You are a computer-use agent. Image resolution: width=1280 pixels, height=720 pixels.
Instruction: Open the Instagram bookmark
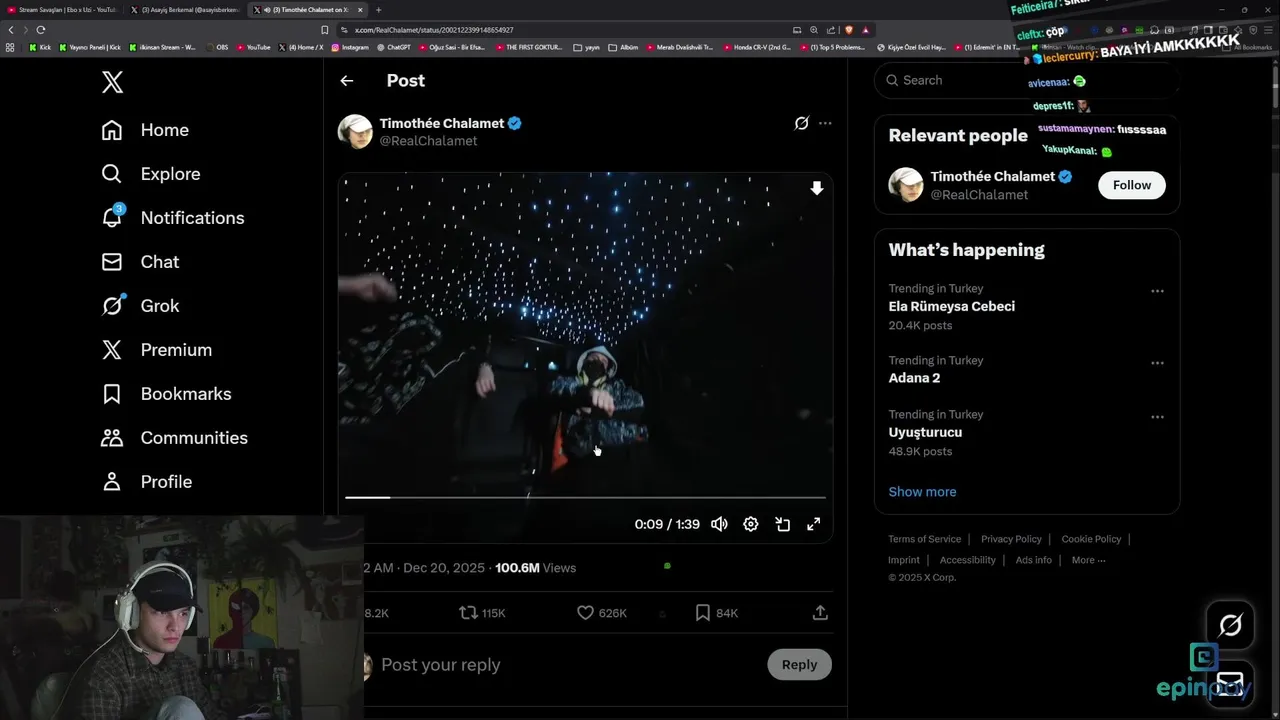coord(350,47)
